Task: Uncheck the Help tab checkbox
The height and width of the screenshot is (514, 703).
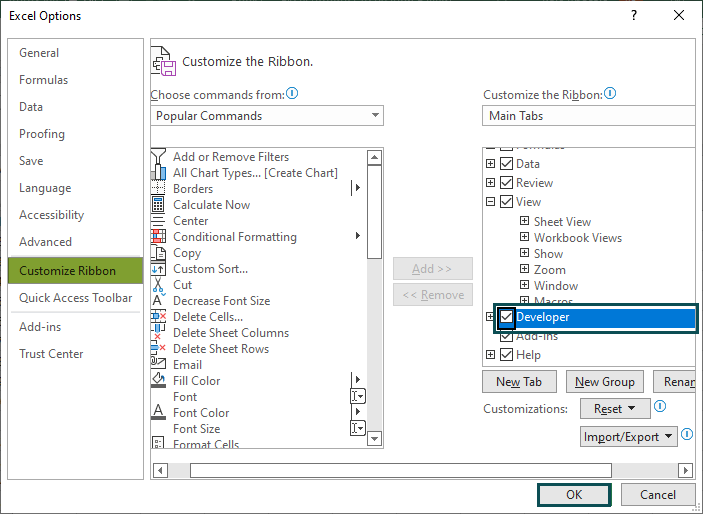Action: pos(506,354)
